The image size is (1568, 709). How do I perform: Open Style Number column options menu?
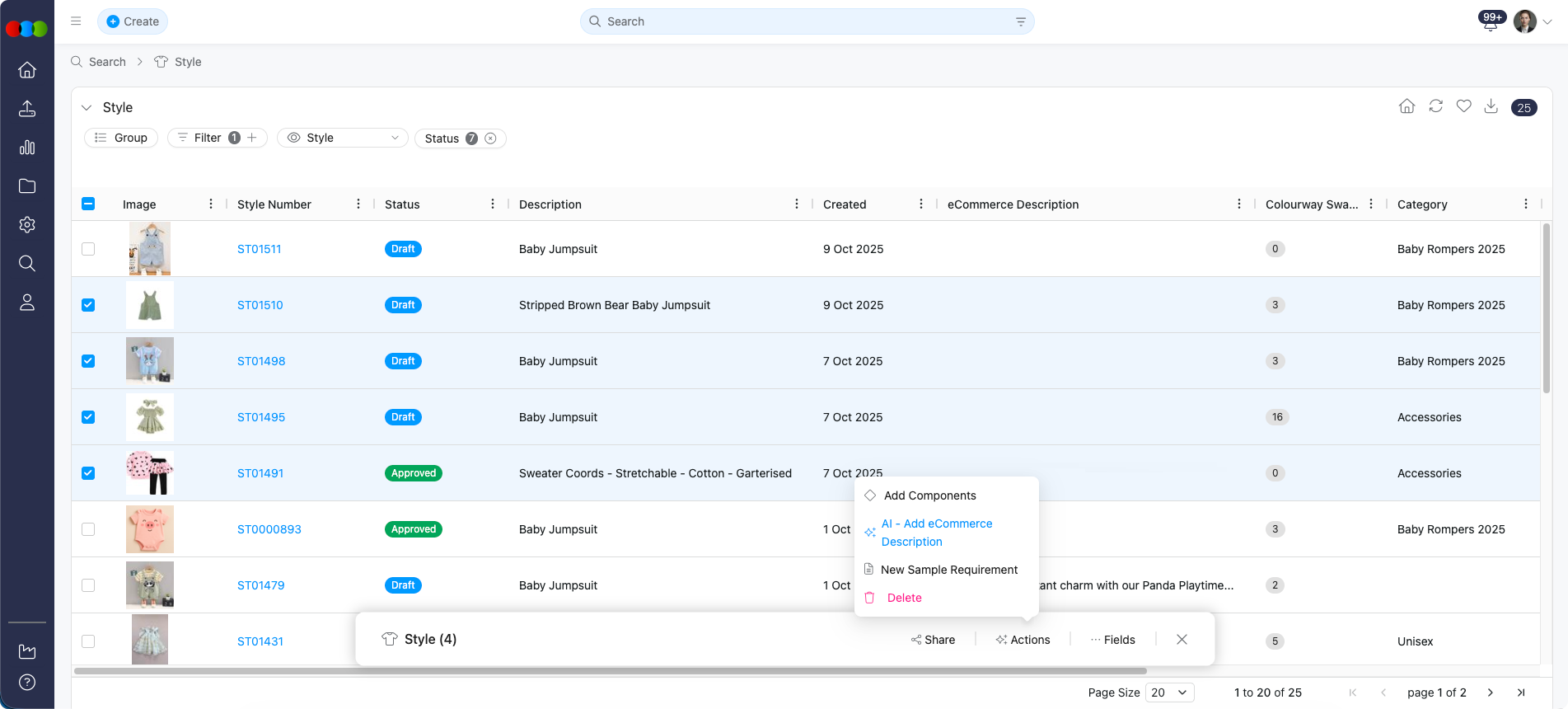(358, 204)
